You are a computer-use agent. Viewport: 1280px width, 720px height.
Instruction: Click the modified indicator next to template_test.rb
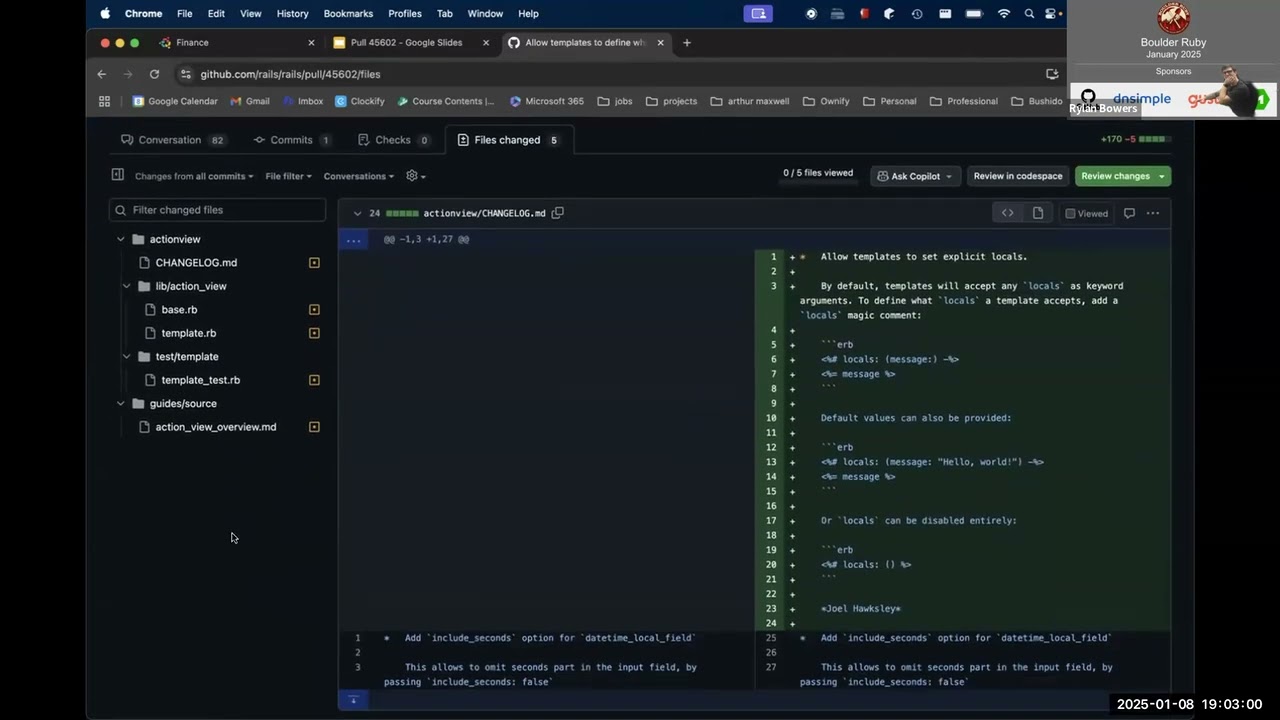[x=314, y=380]
